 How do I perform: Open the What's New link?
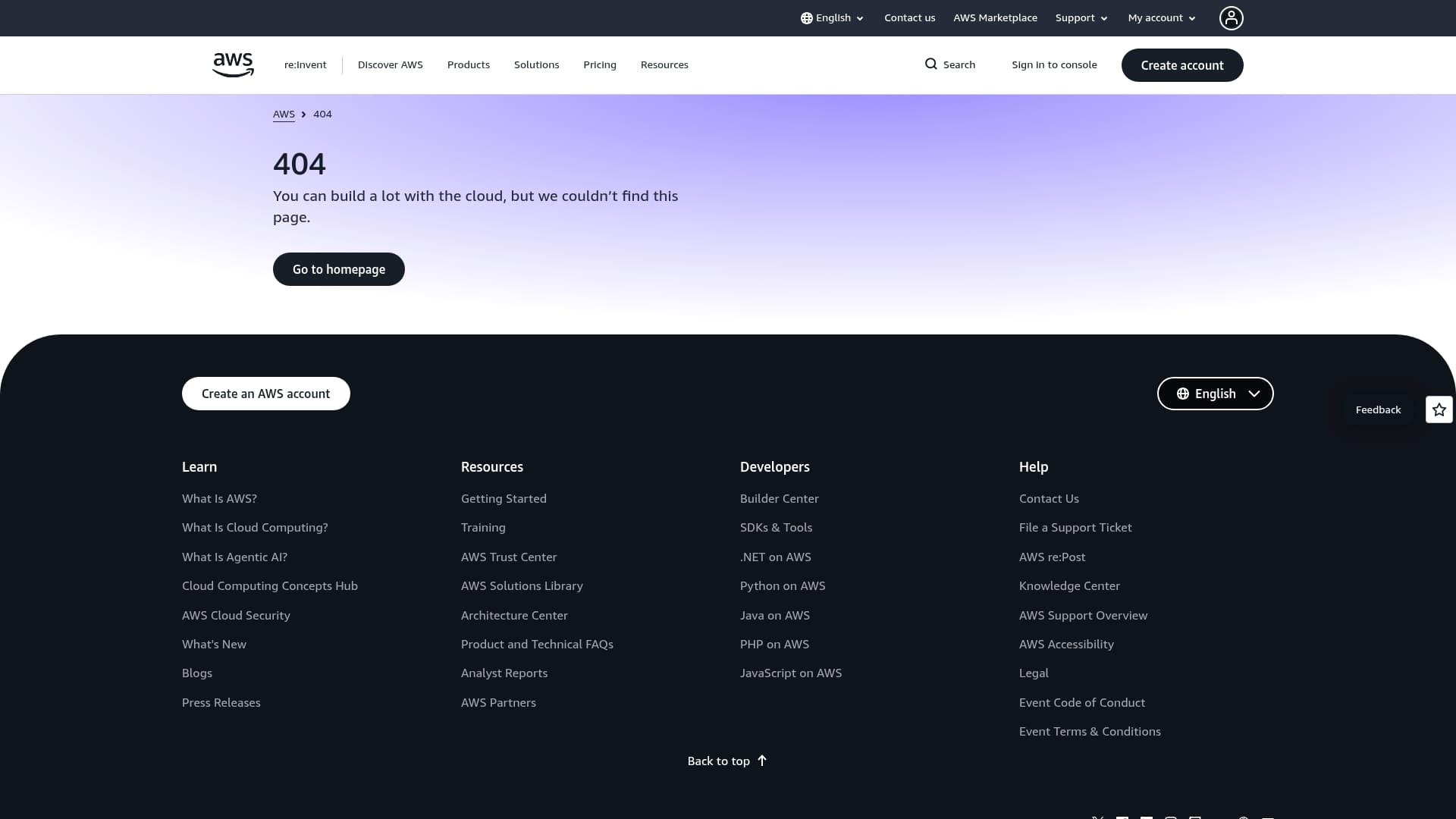click(x=214, y=645)
